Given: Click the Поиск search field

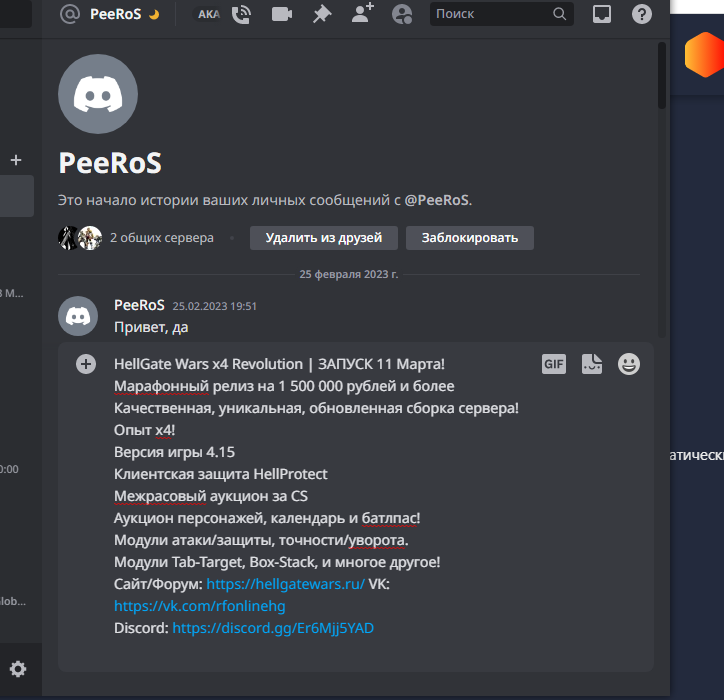Looking at the screenshot, I should click(501, 14).
